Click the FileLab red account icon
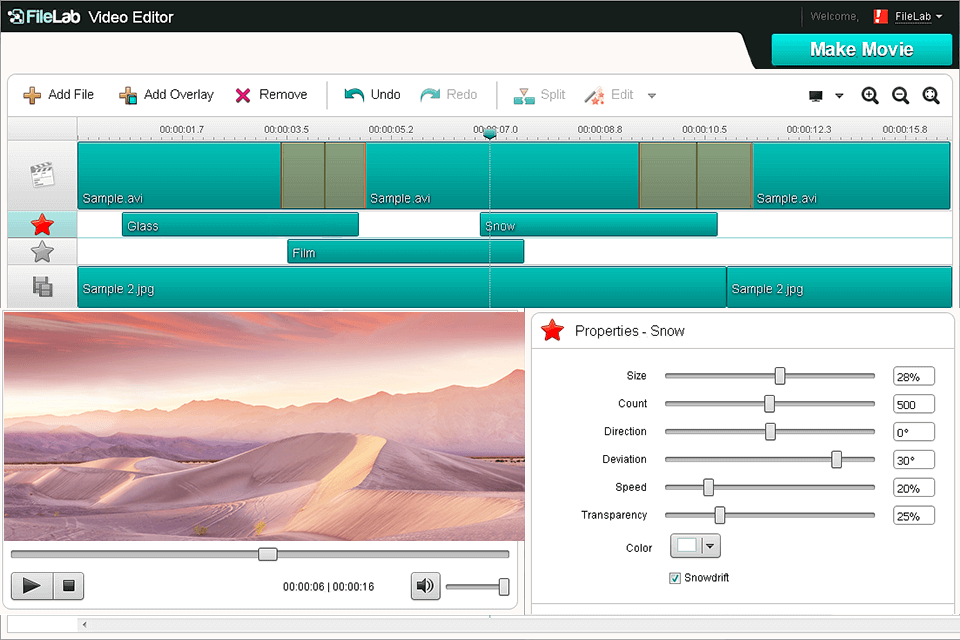Screen dimensions: 960x640 tap(880, 17)
